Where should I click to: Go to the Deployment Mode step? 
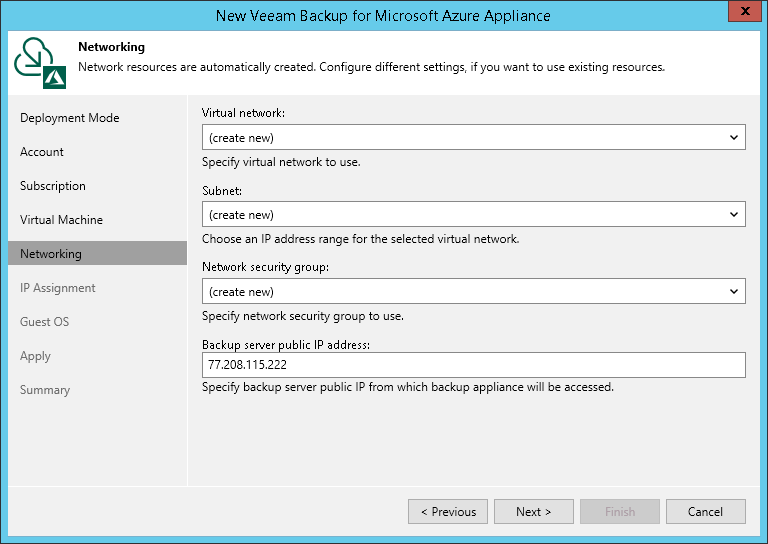70,118
